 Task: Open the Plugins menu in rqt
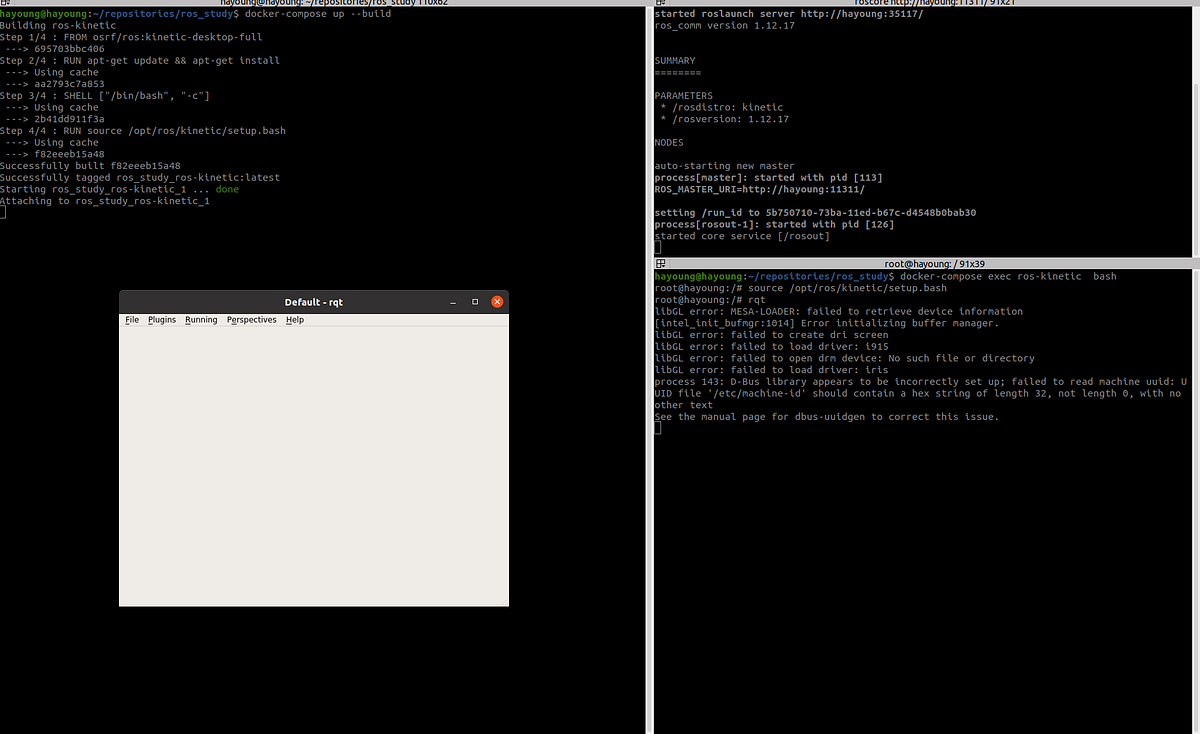click(x=162, y=319)
